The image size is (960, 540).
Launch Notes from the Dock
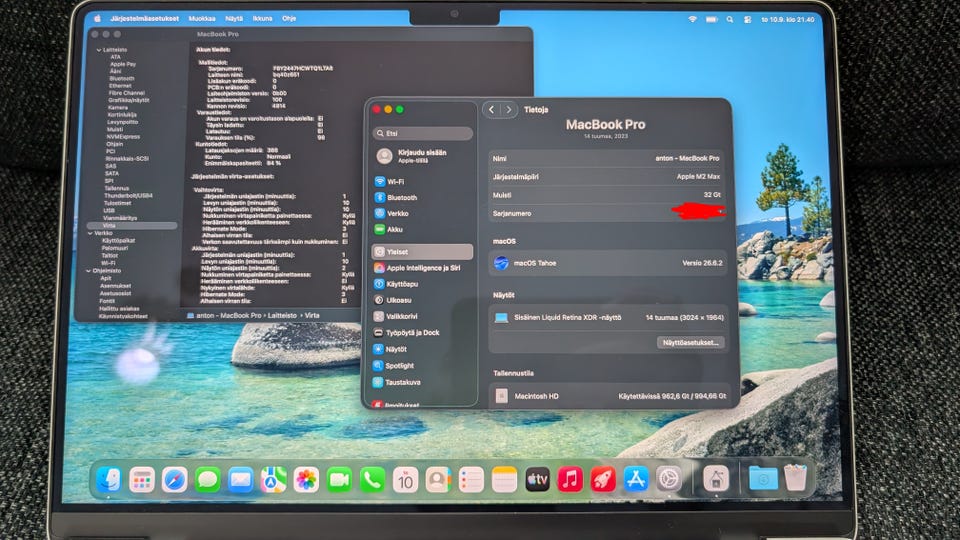(504, 480)
